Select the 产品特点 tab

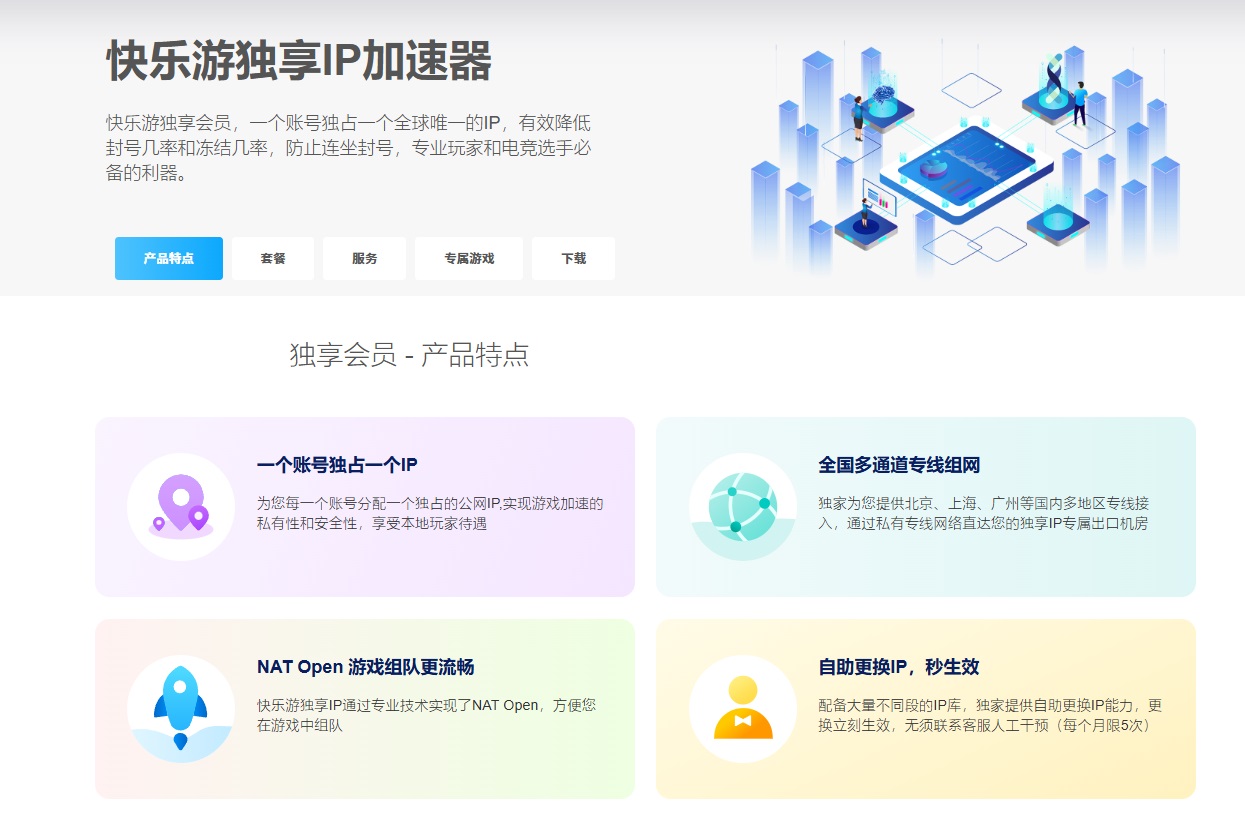[169, 258]
